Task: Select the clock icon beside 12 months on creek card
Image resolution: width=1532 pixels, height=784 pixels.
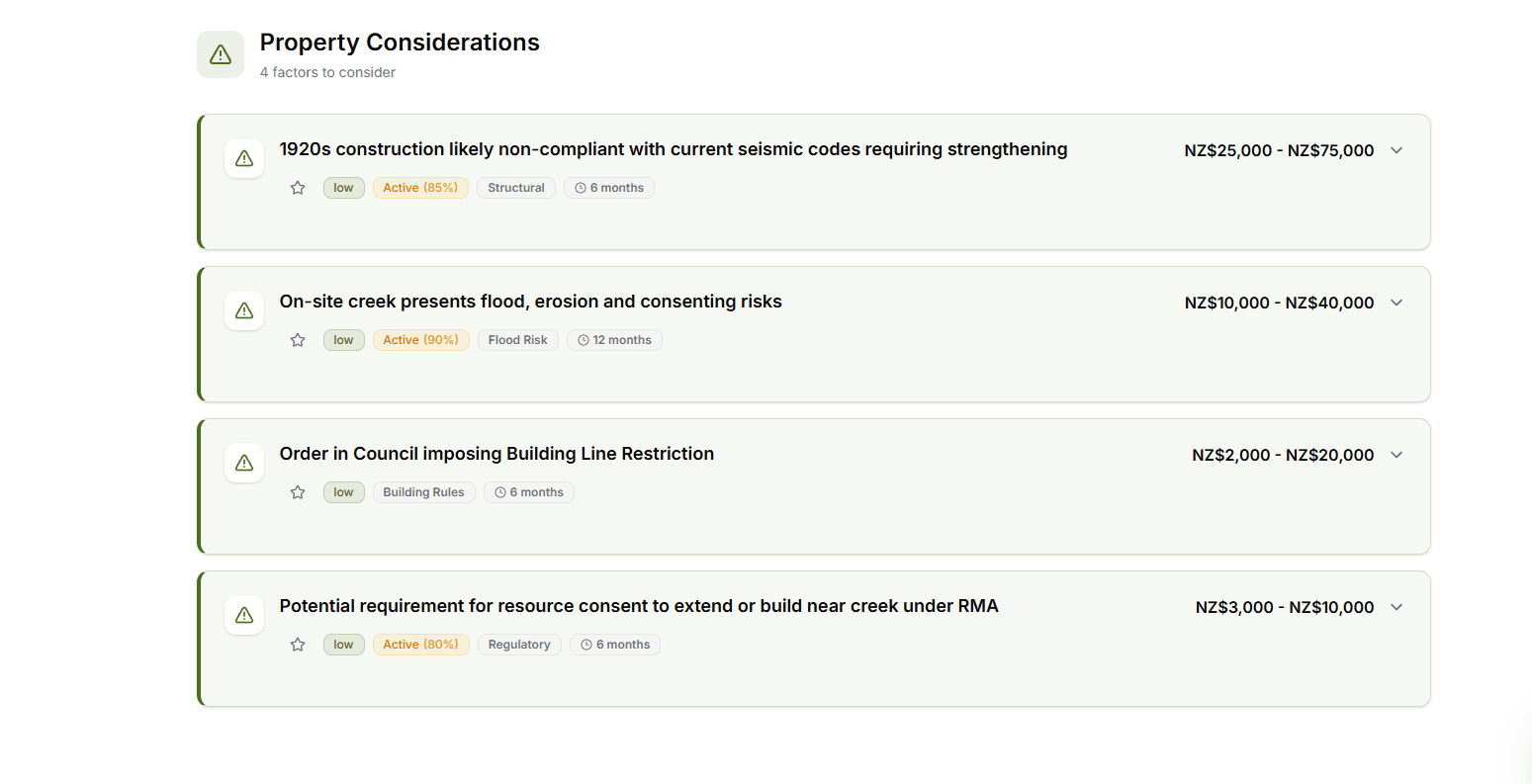Action: [584, 339]
